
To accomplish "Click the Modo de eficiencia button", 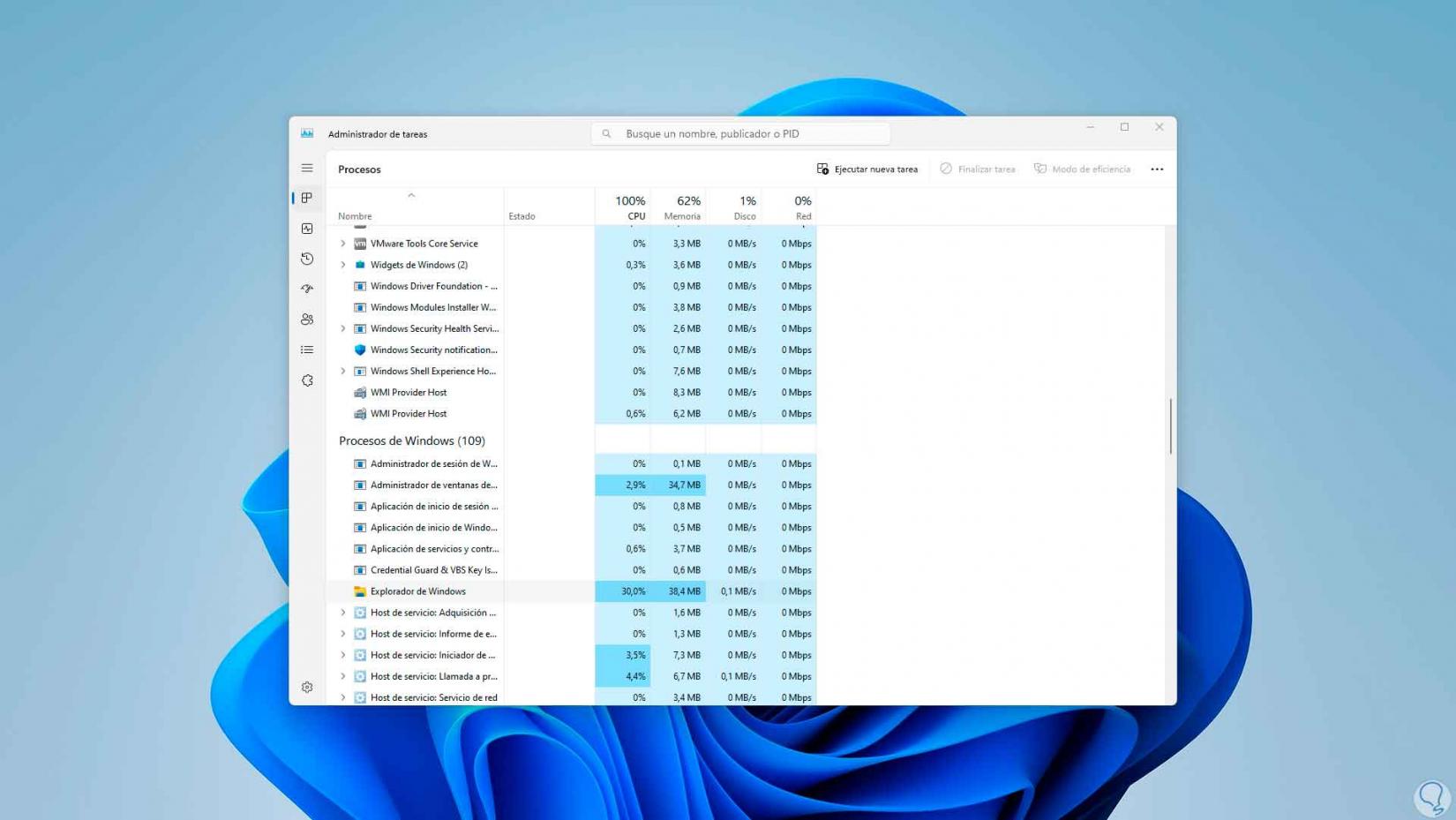I will [1082, 169].
